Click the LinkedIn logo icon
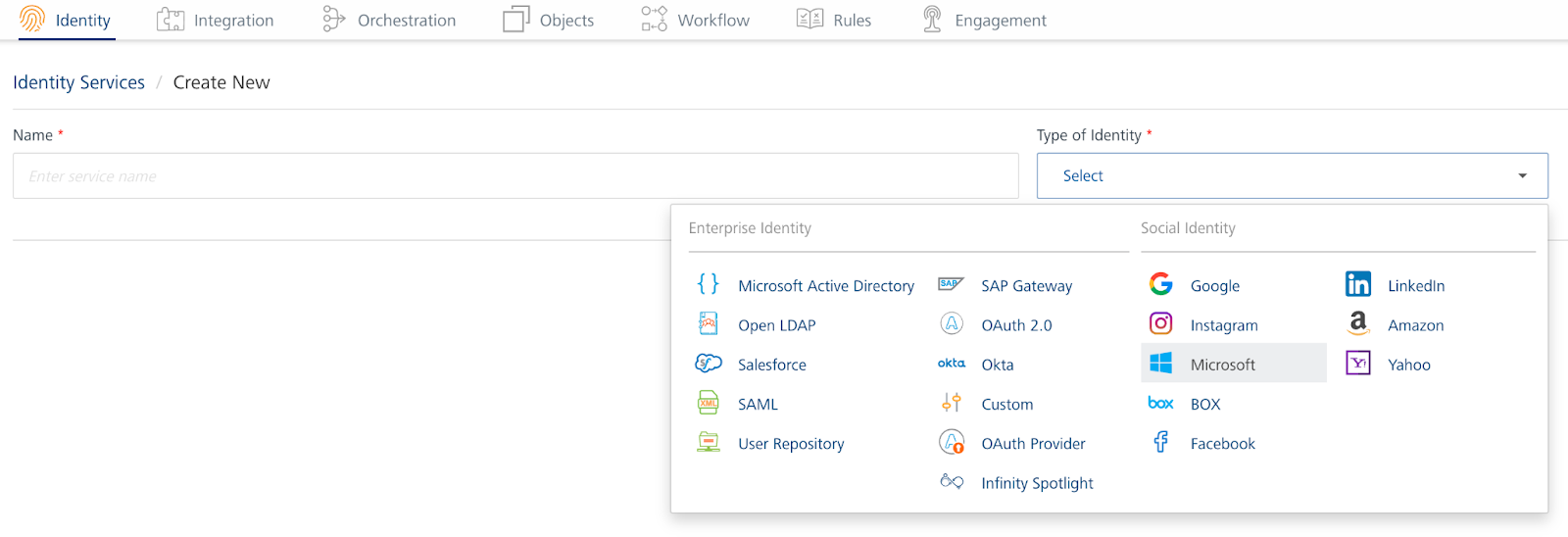 1358,284
